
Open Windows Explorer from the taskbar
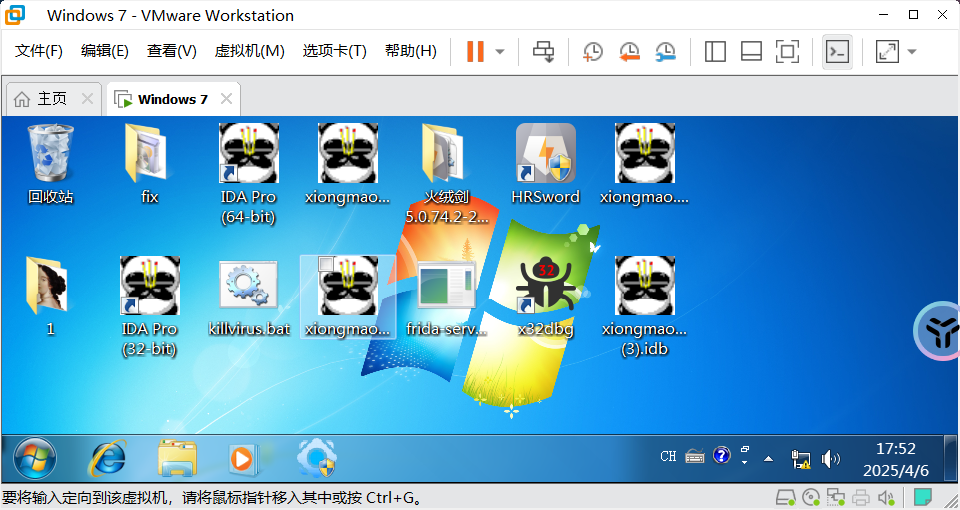tap(178, 459)
